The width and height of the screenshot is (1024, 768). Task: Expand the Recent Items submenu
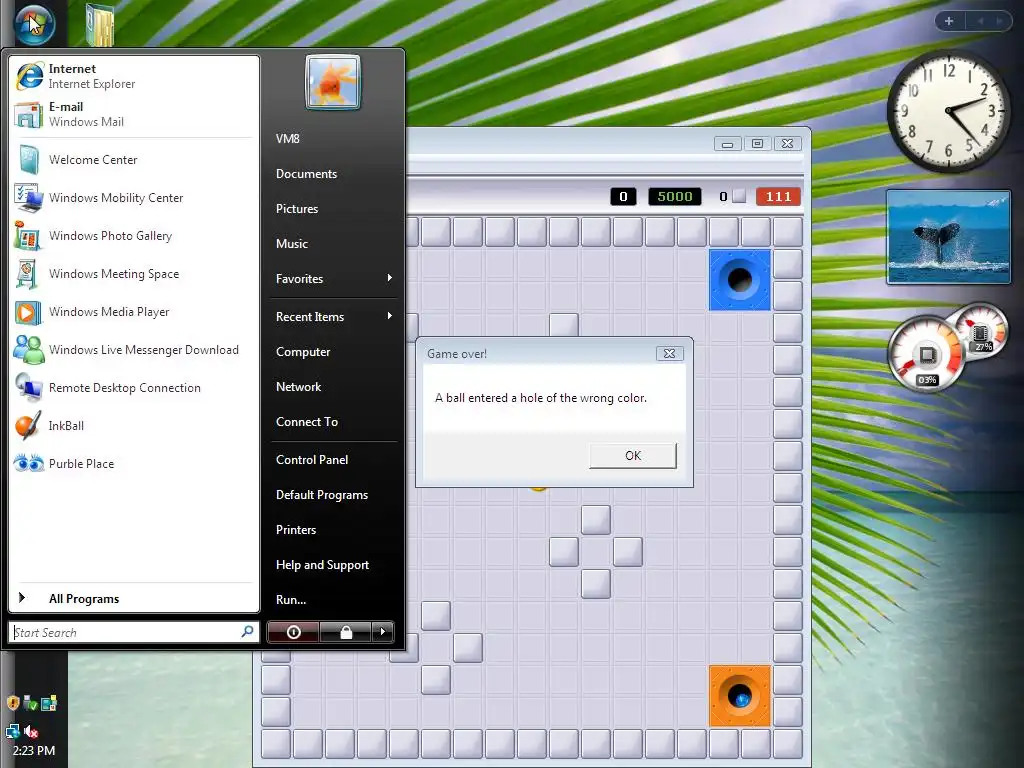pos(333,317)
